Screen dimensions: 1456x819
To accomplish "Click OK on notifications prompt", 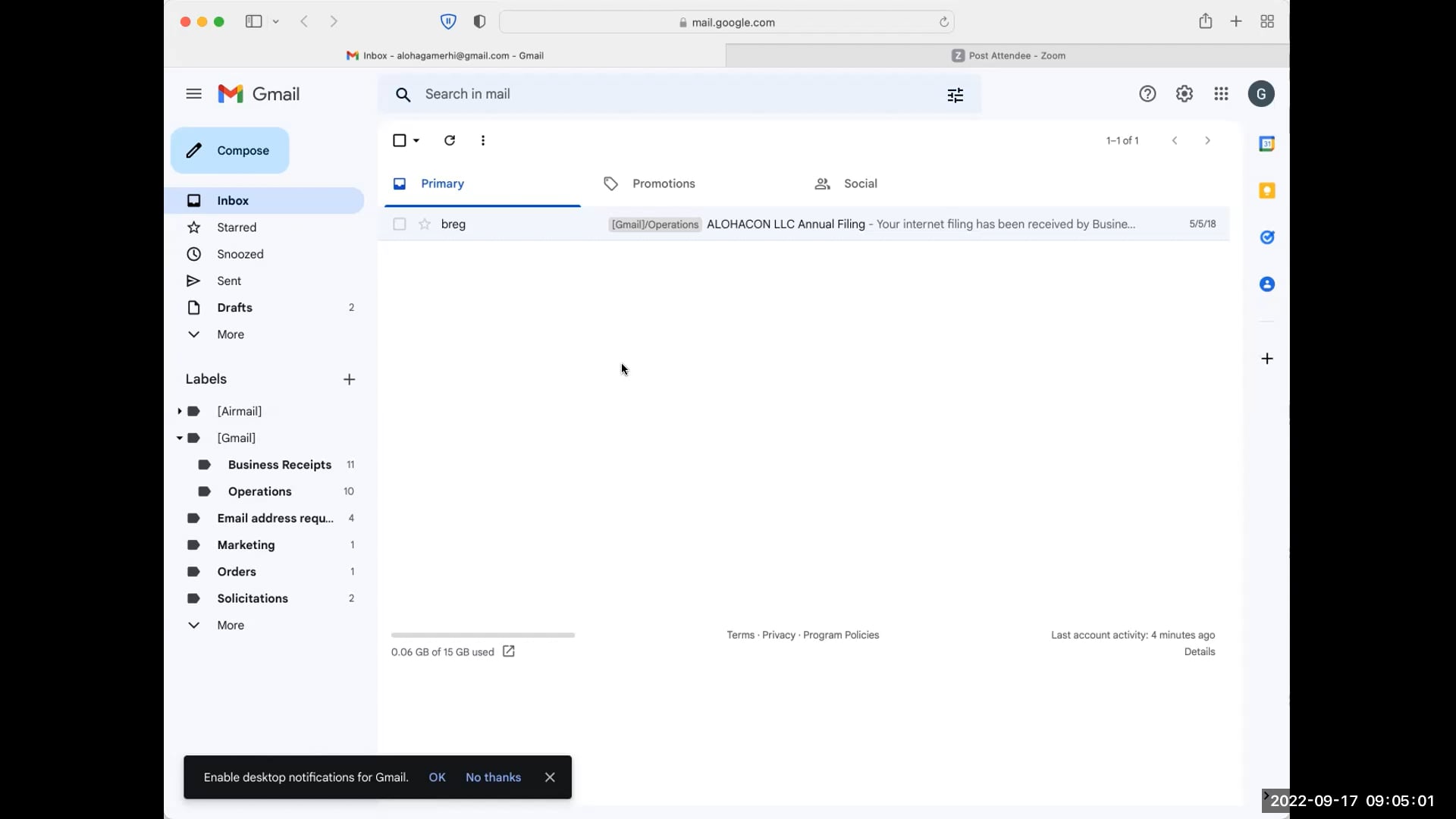I will (437, 777).
